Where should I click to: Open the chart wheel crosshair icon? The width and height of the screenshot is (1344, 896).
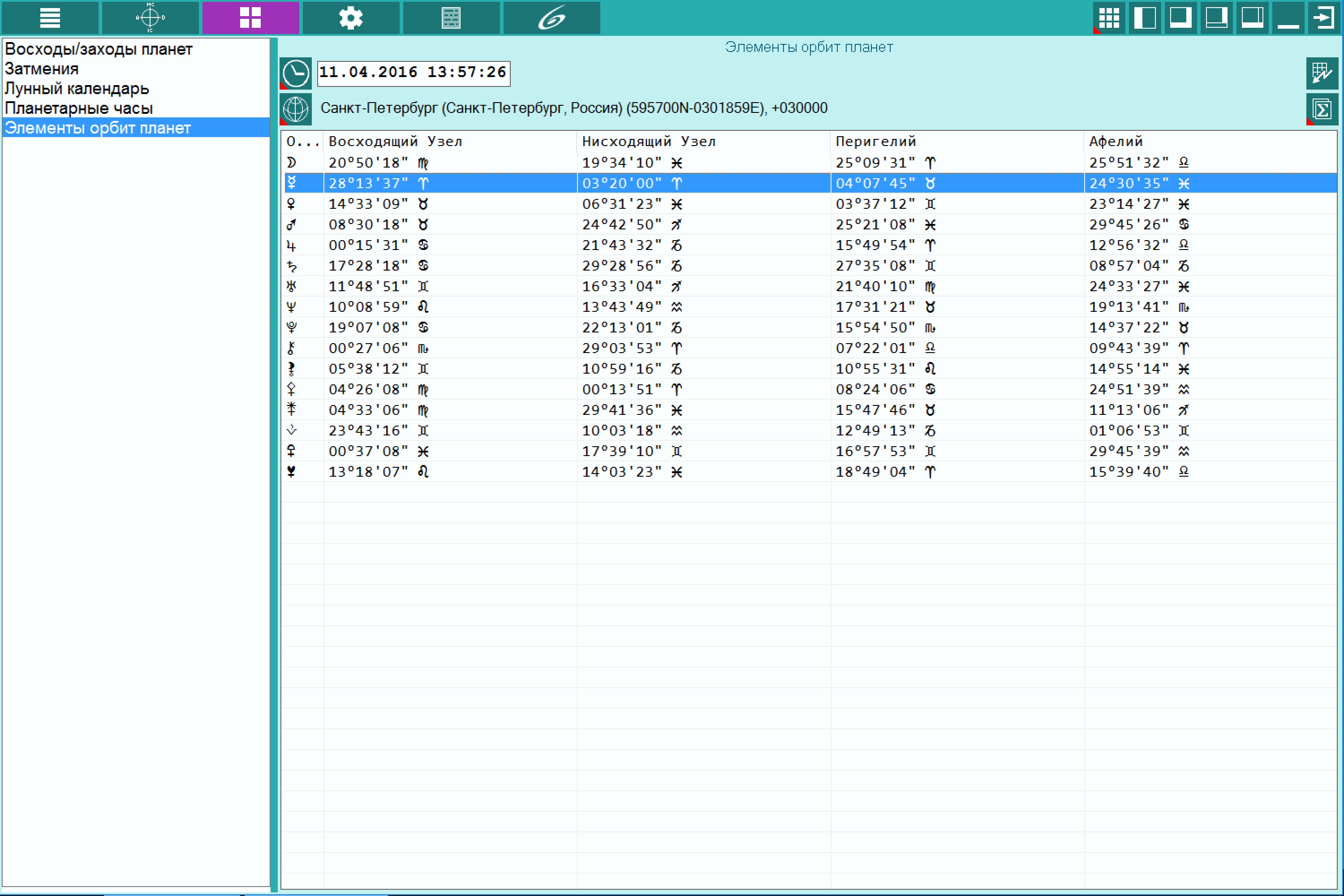150,18
